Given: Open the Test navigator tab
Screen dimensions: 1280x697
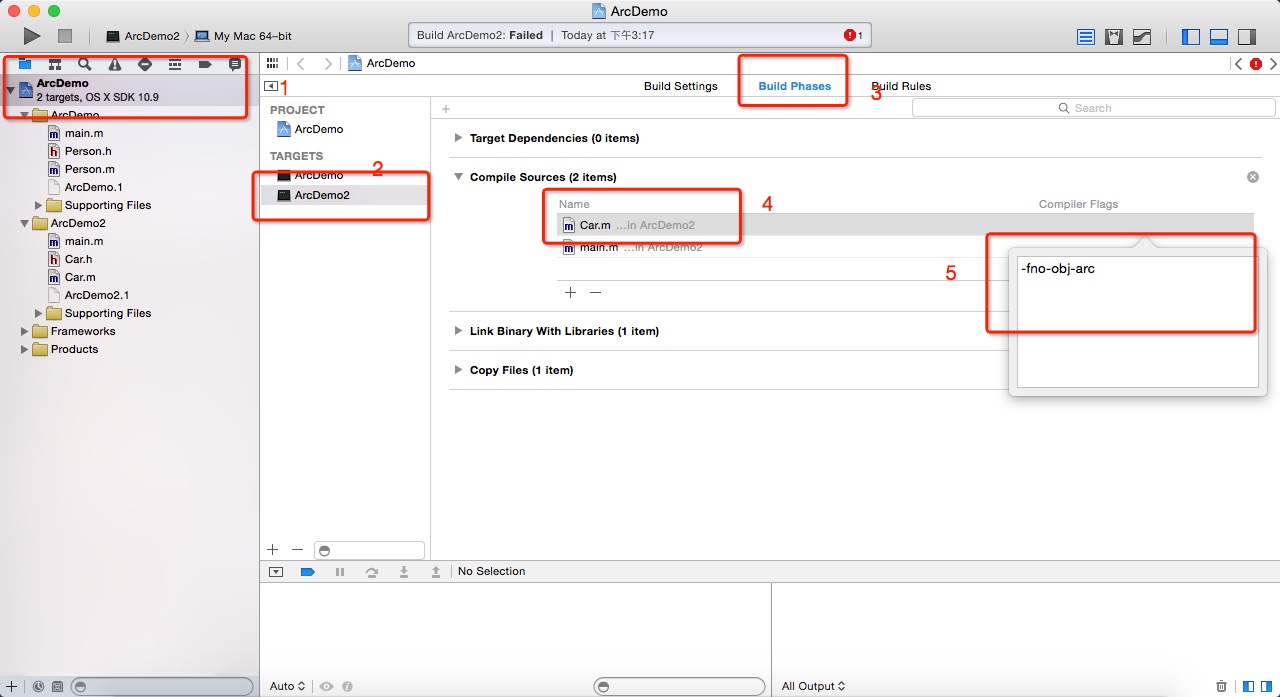Looking at the screenshot, I should pyautogui.click(x=145, y=64).
